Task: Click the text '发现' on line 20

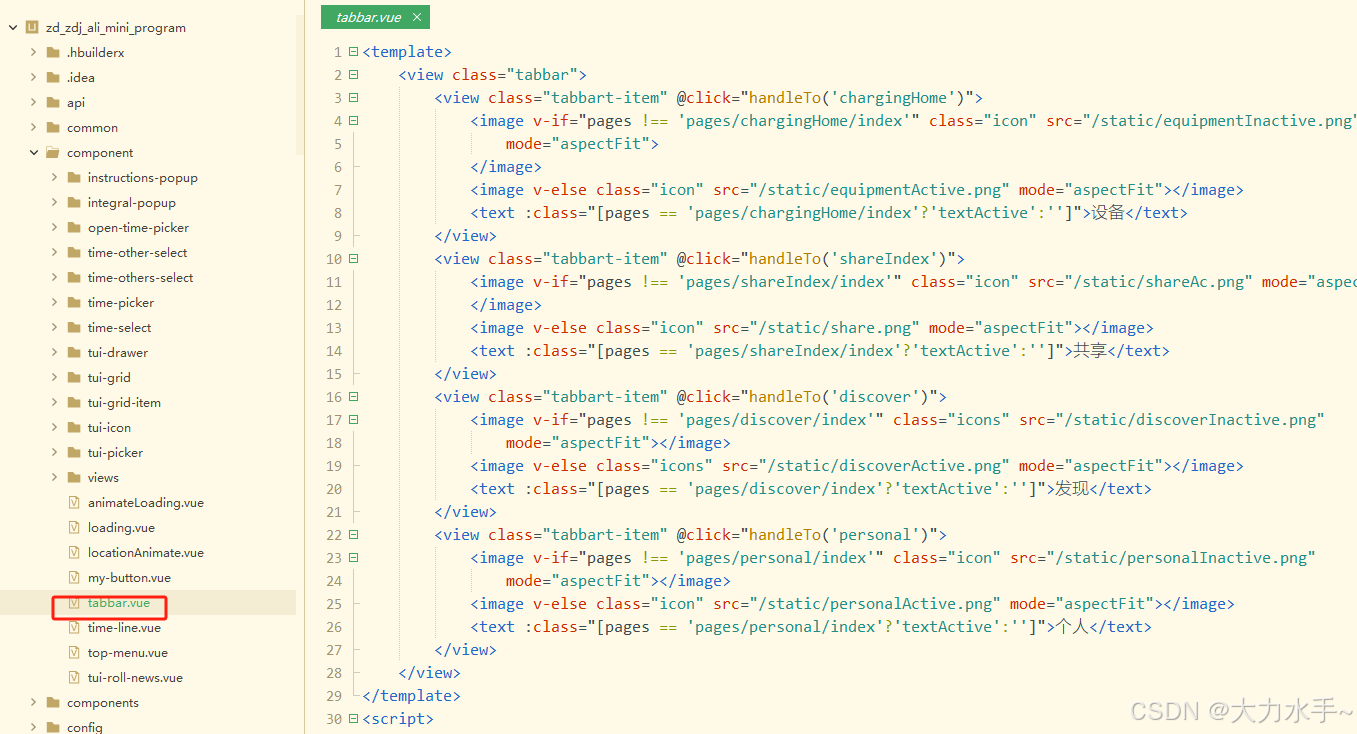Action: (x=1072, y=488)
